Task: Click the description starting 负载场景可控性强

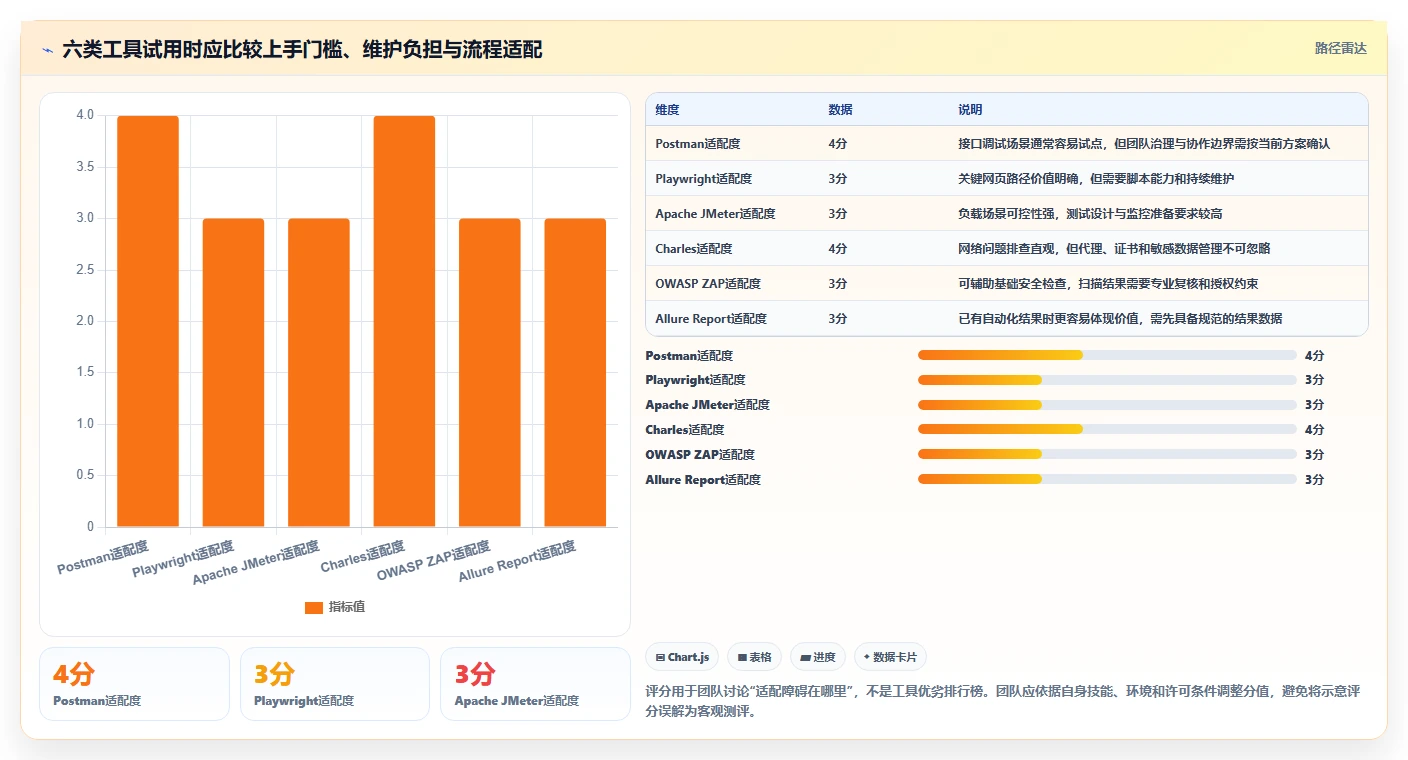Action: tap(1090, 214)
